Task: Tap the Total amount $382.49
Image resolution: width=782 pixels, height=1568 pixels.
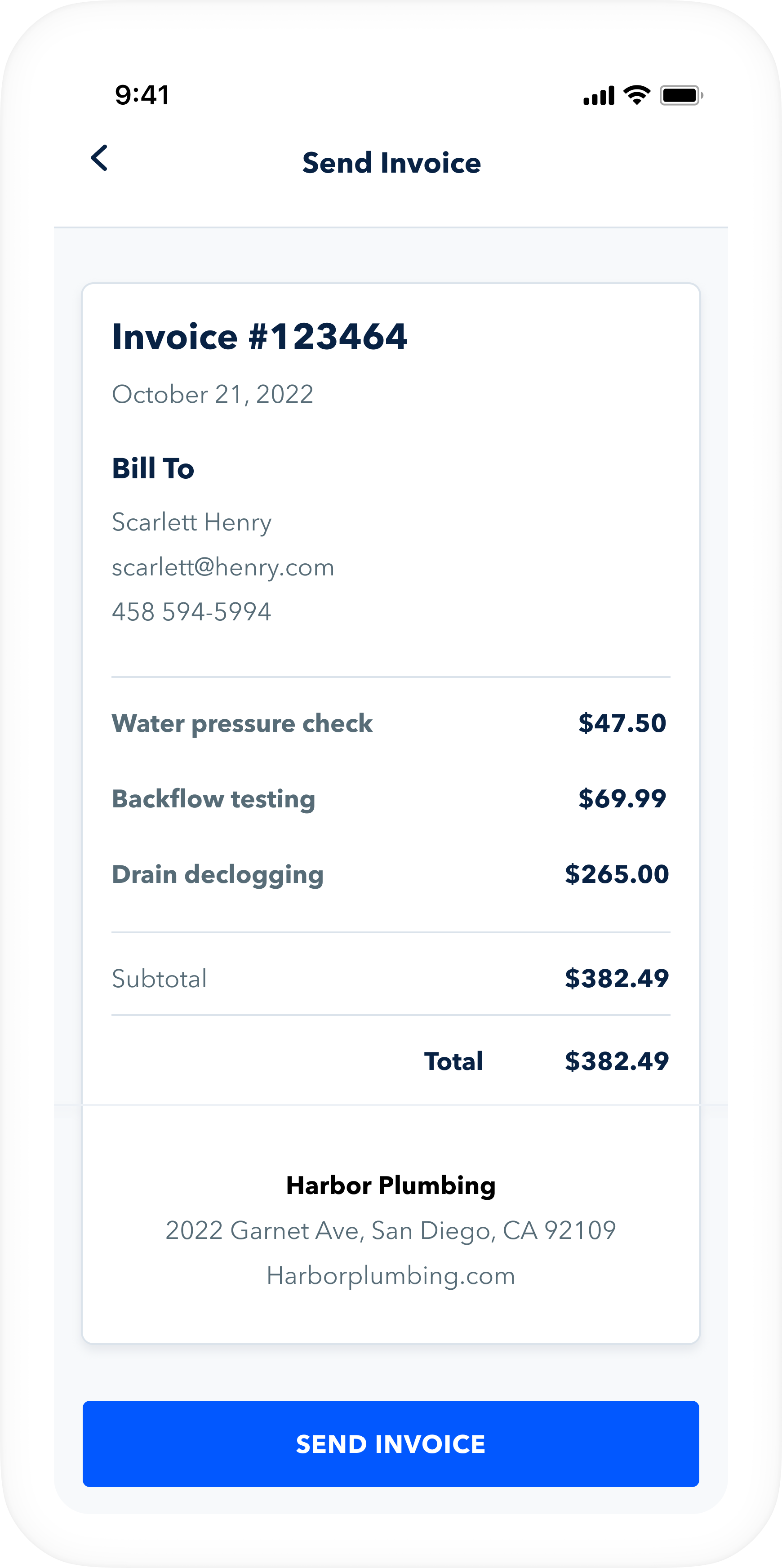Action: point(617,1061)
